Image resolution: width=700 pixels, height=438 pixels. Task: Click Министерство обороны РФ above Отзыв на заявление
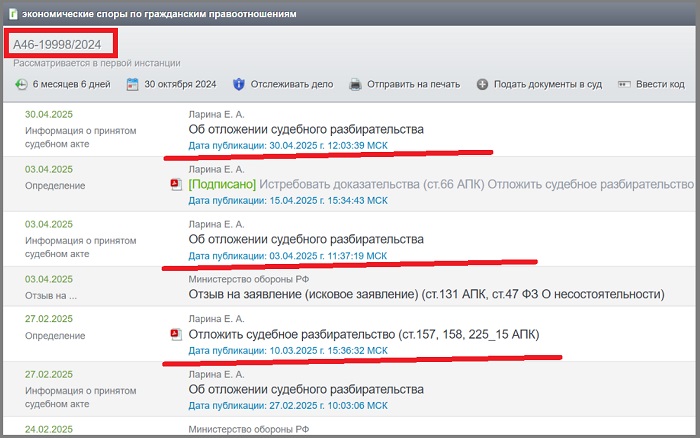(249, 279)
